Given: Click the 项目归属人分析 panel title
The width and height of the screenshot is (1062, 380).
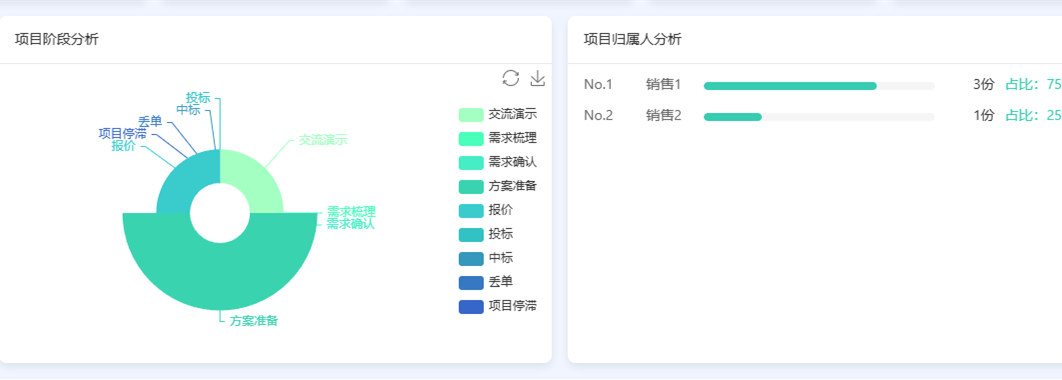Looking at the screenshot, I should click(x=633, y=39).
